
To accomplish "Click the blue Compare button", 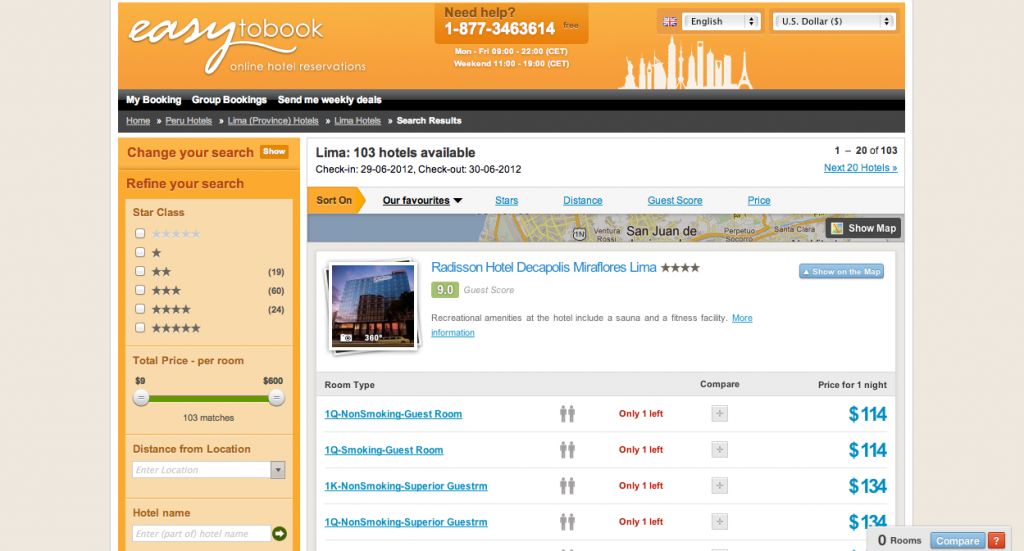I will tap(957, 541).
